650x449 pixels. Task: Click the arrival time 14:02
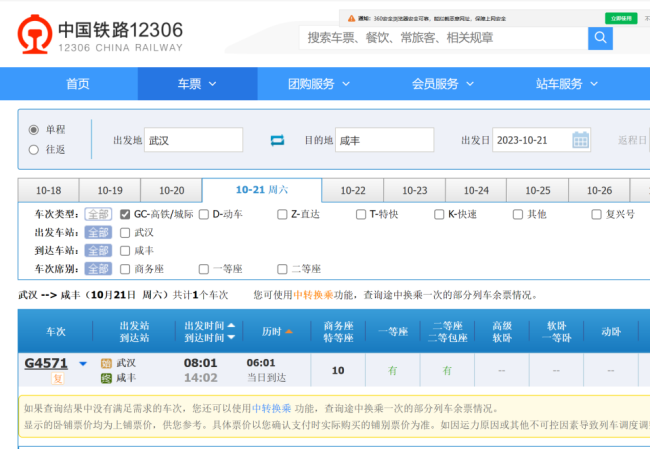point(201,378)
